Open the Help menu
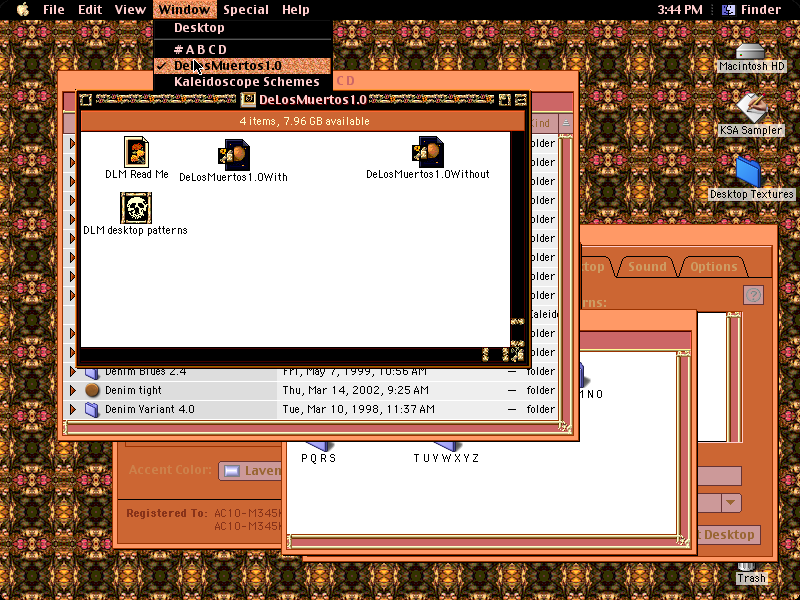This screenshot has height=600, width=800. tap(295, 10)
